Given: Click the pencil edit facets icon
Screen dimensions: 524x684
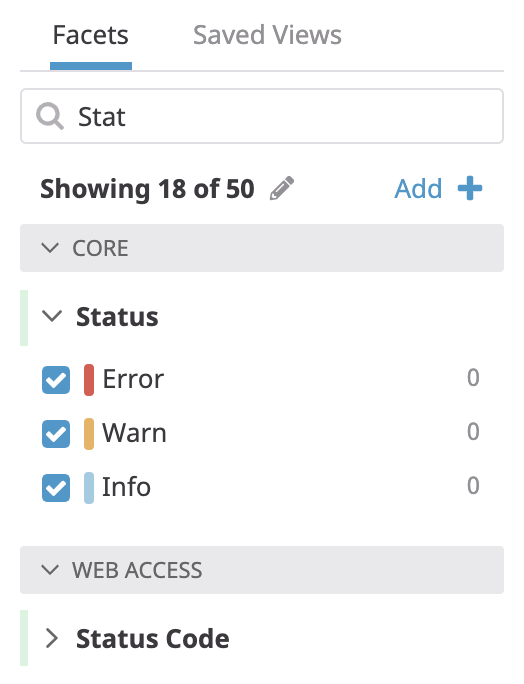Looking at the screenshot, I should pos(282,188).
